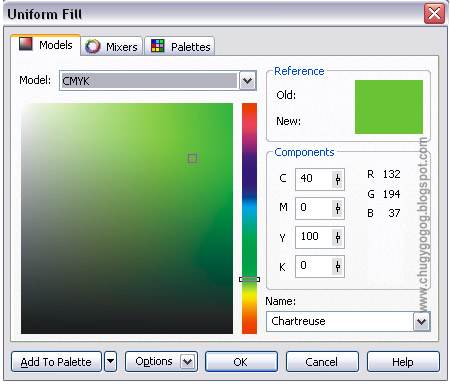The image size is (450, 384).
Task: Open the Model CMYK dropdown
Action: click(247, 81)
